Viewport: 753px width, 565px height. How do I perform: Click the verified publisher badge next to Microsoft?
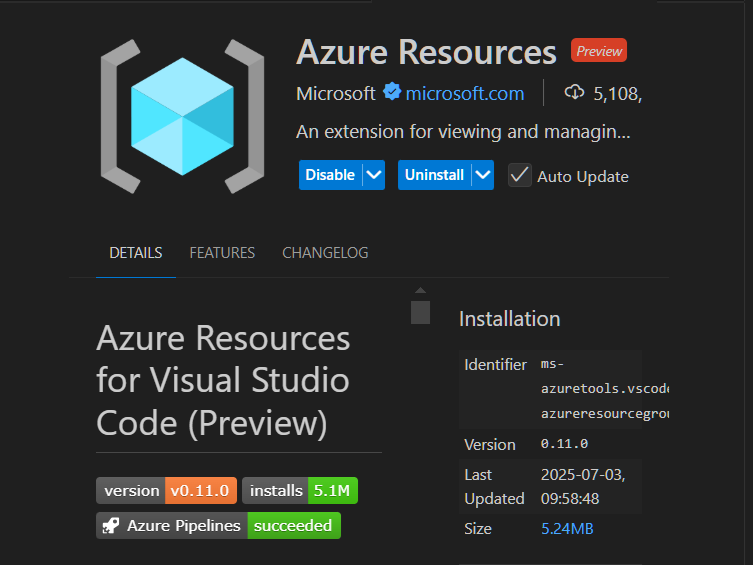coord(392,92)
